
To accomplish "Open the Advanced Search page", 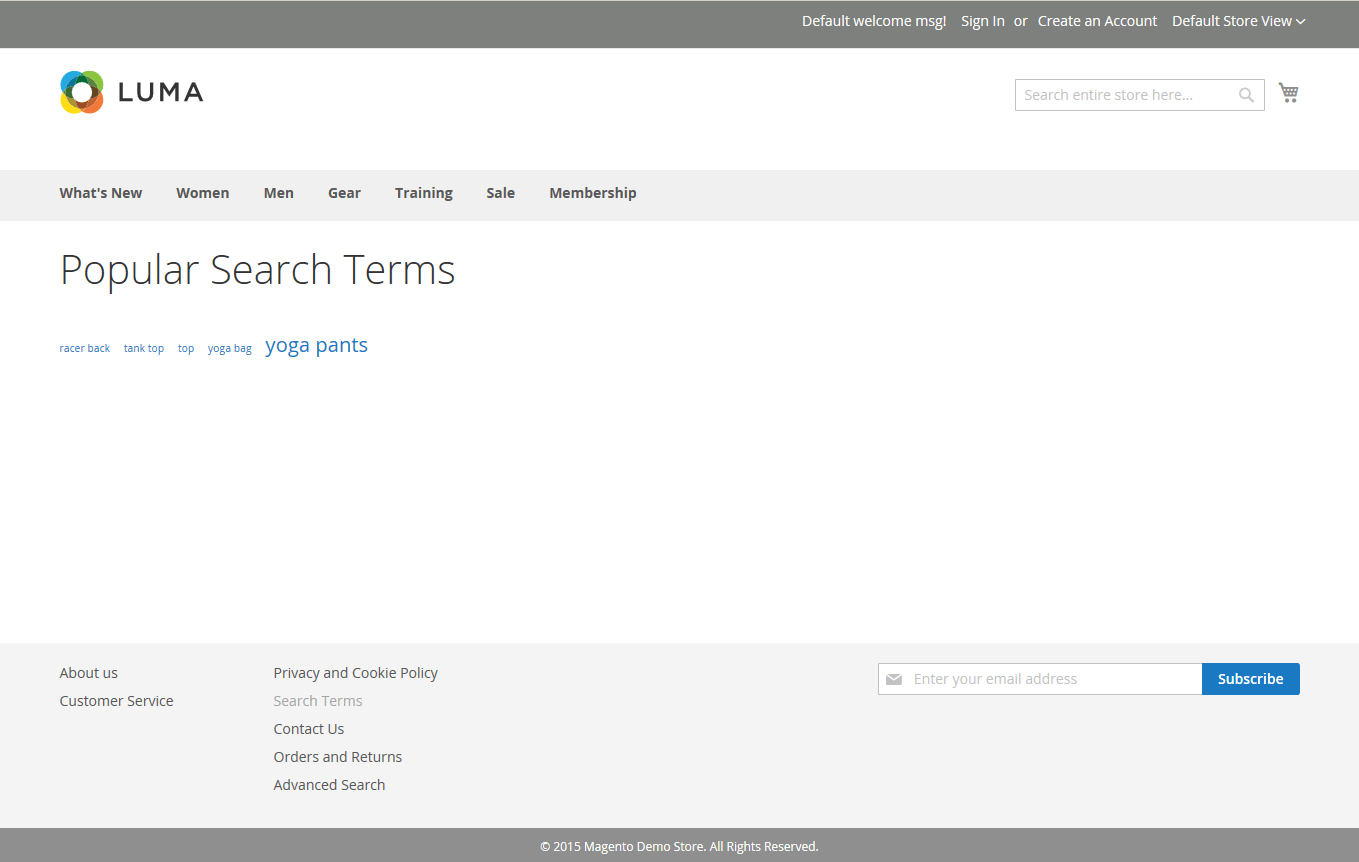I will coord(329,784).
